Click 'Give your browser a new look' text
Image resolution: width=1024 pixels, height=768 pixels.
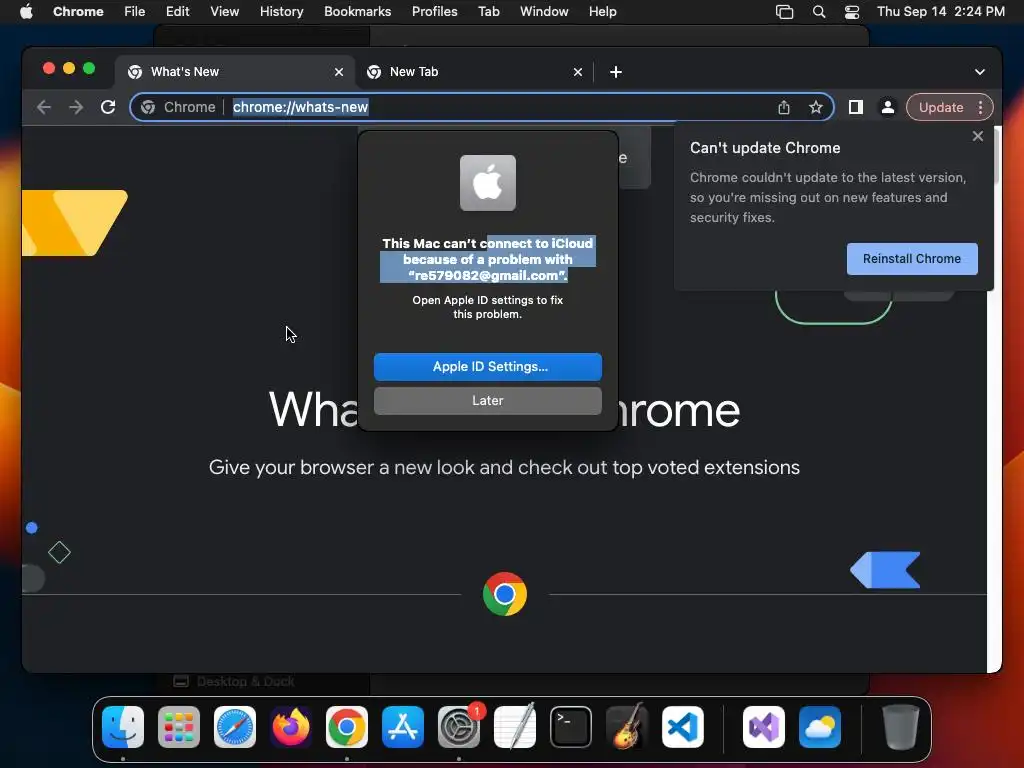pyautogui.click(x=504, y=468)
